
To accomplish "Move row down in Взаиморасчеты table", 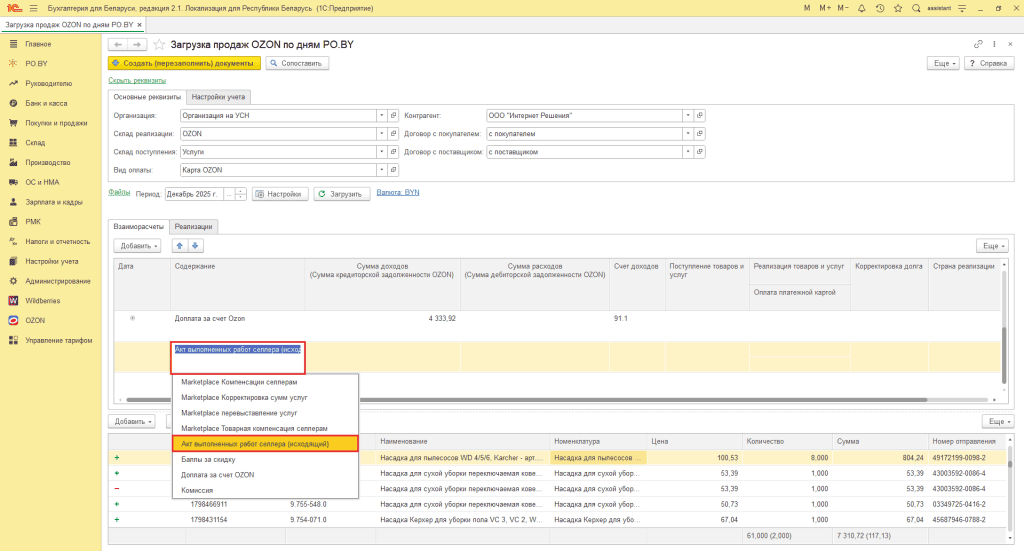I will [x=195, y=245].
